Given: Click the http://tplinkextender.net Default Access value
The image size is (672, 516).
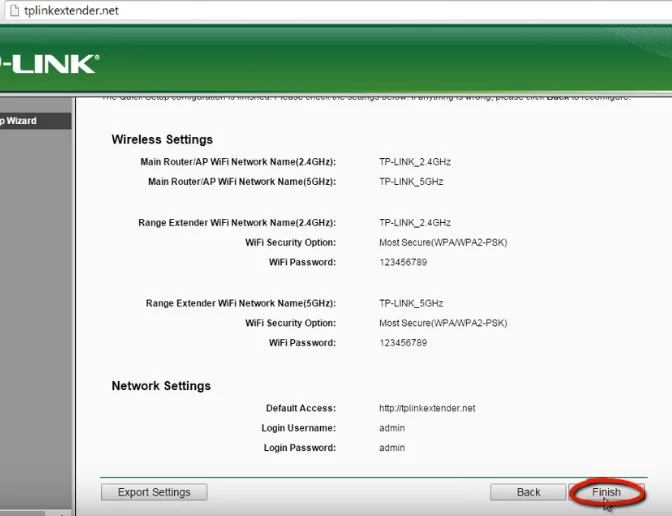Looking at the screenshot, I should [x=427, y=408].
